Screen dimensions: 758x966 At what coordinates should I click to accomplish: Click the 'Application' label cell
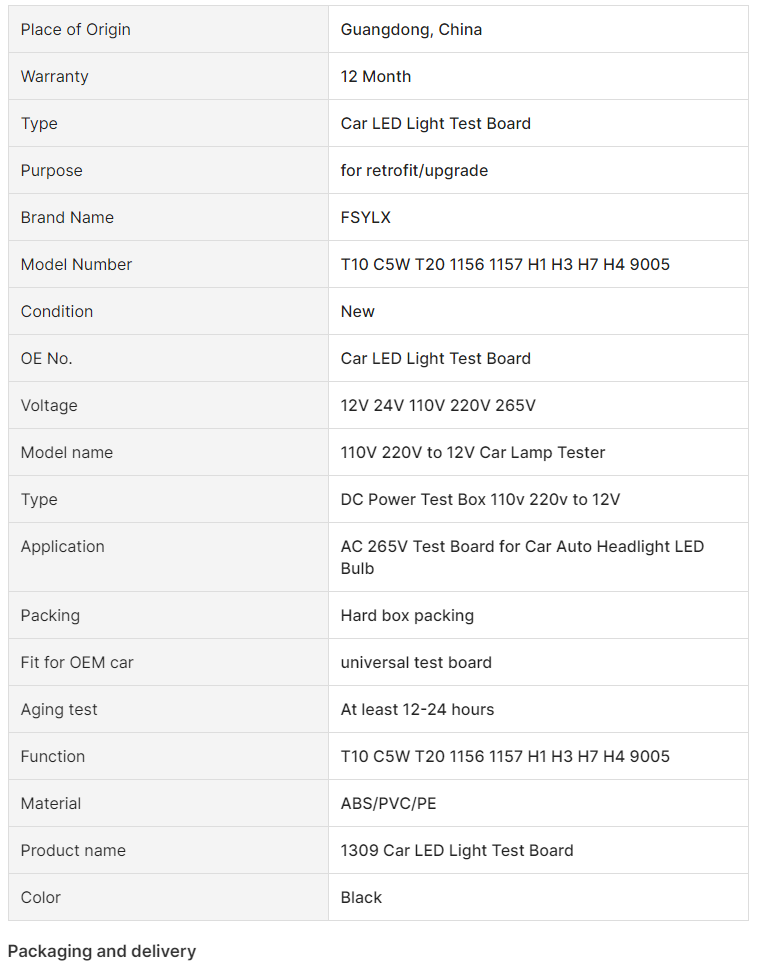click(x=62, y=547)
